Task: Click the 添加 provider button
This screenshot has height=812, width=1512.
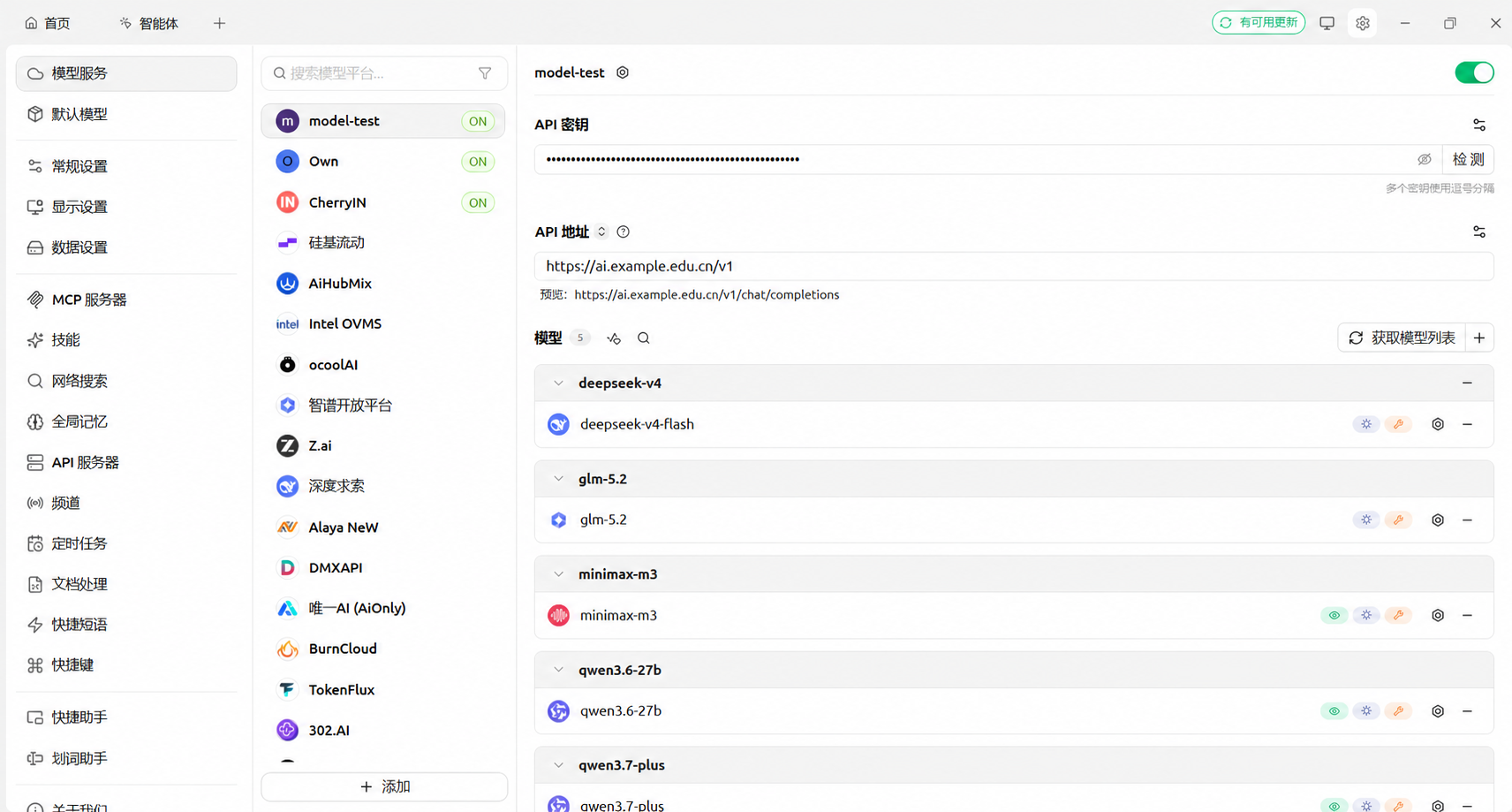Action: tap(384, 786)
